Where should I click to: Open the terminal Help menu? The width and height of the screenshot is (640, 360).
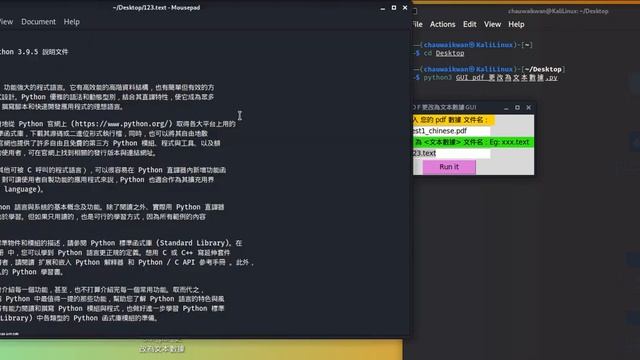click(516, 24)
